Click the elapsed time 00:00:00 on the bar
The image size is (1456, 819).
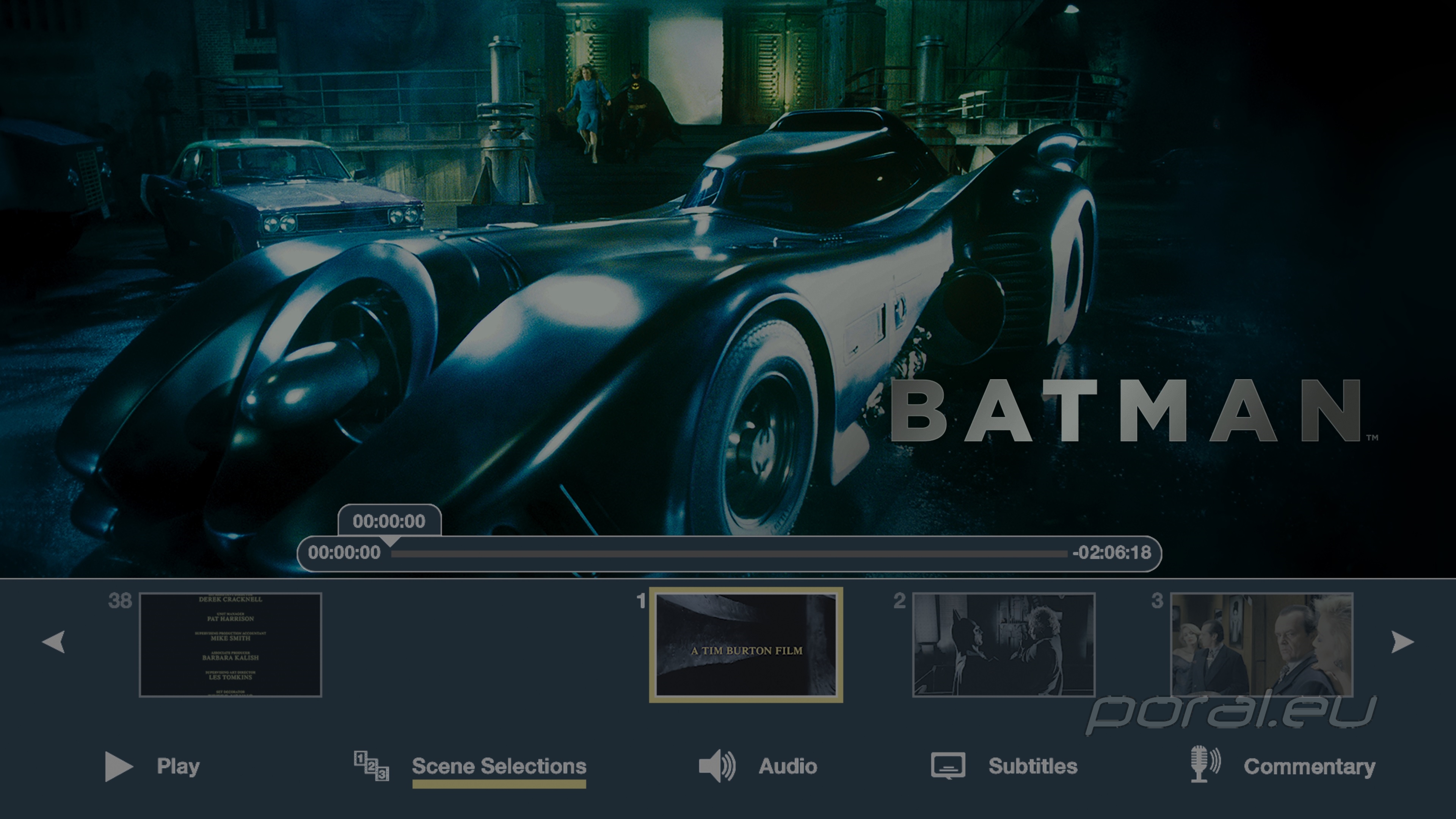click(x=344, y=553)
